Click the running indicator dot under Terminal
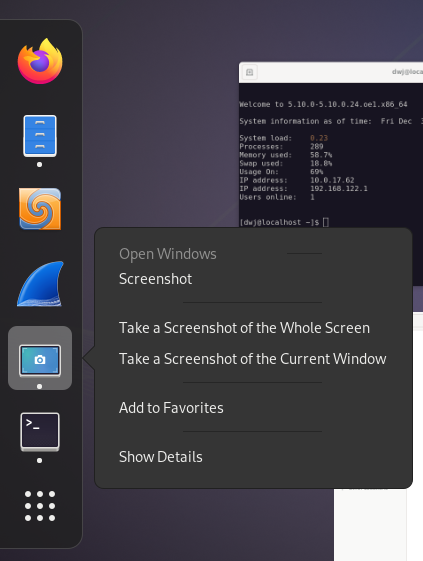This screenshot has width=423, height=561. pyautogui.click(x=40, y=460)
